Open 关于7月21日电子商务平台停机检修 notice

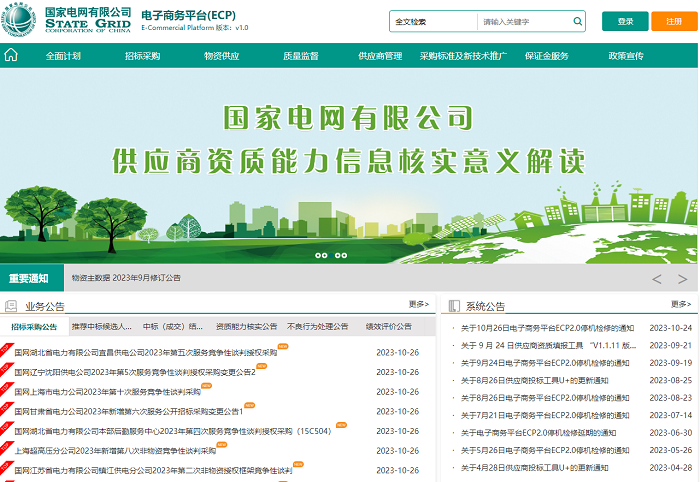pos(545,415)
